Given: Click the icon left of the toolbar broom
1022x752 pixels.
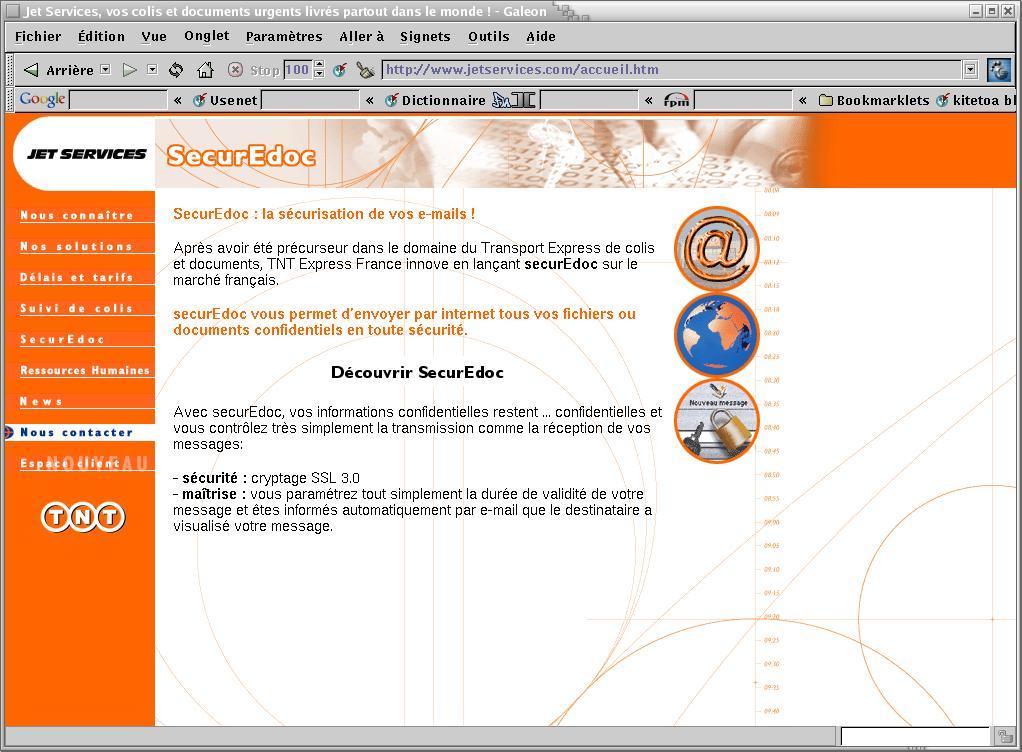Looking at the screenshot, I should (340, 70).
